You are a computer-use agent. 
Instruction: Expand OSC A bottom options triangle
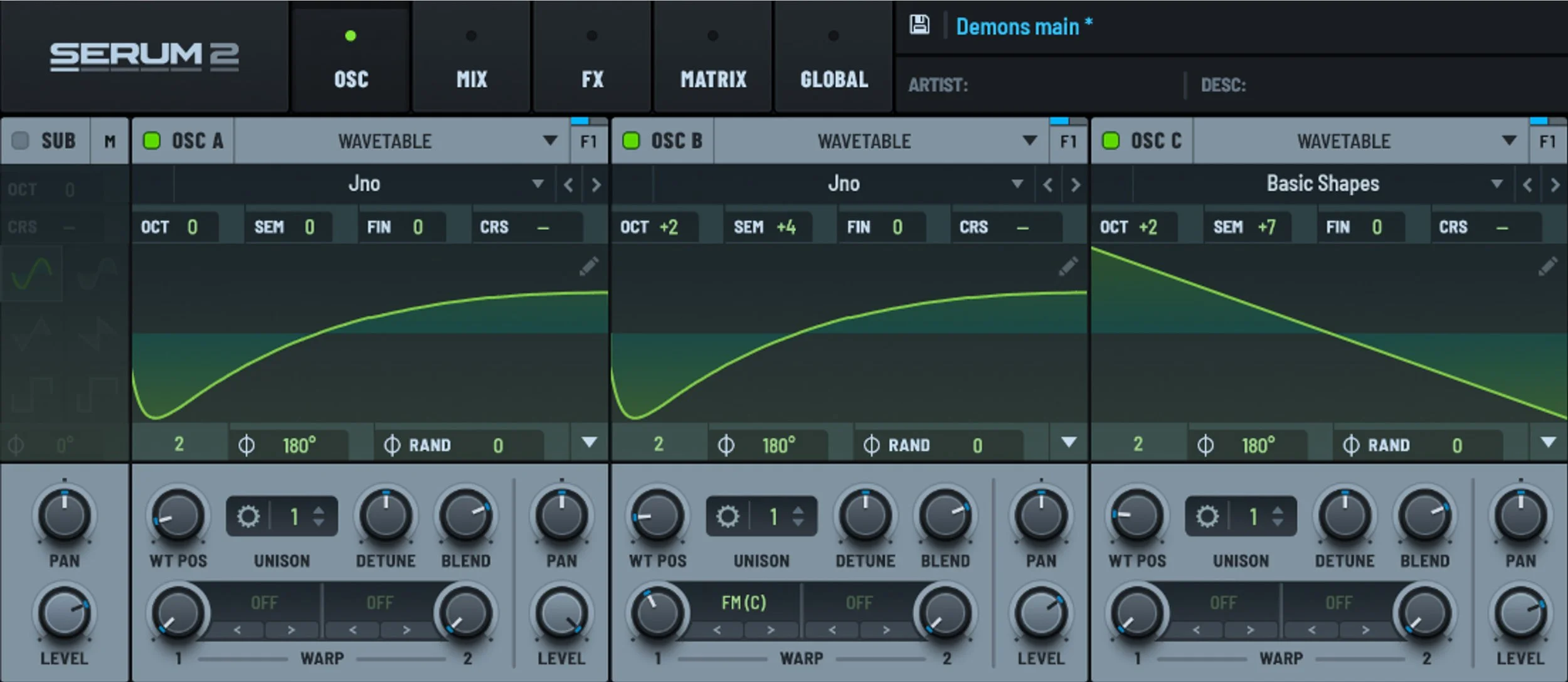[x=589, y=442]
